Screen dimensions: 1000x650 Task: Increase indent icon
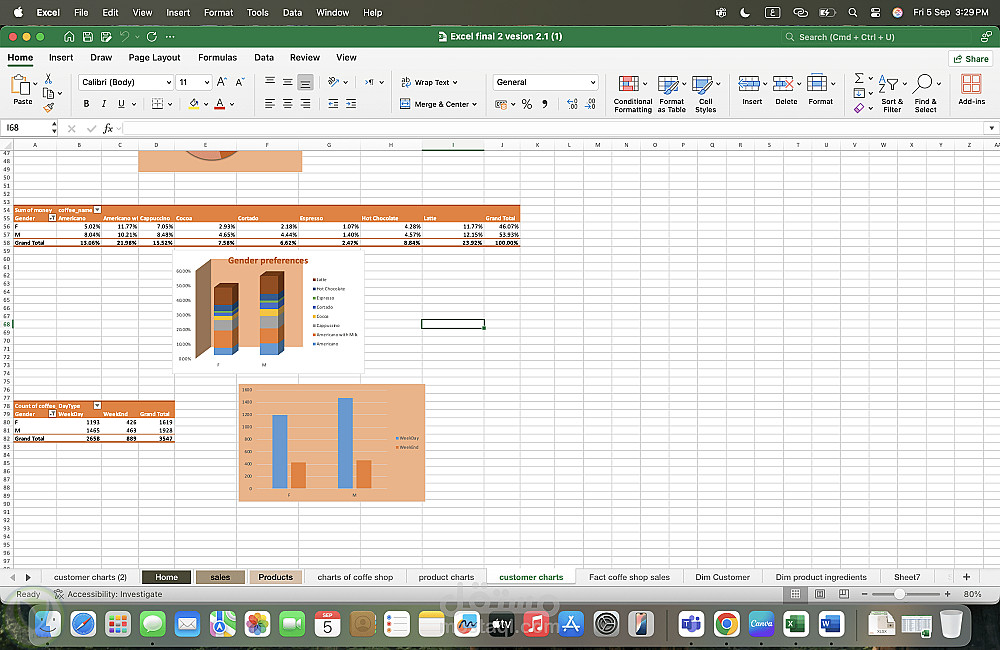[x=351, y=103]
